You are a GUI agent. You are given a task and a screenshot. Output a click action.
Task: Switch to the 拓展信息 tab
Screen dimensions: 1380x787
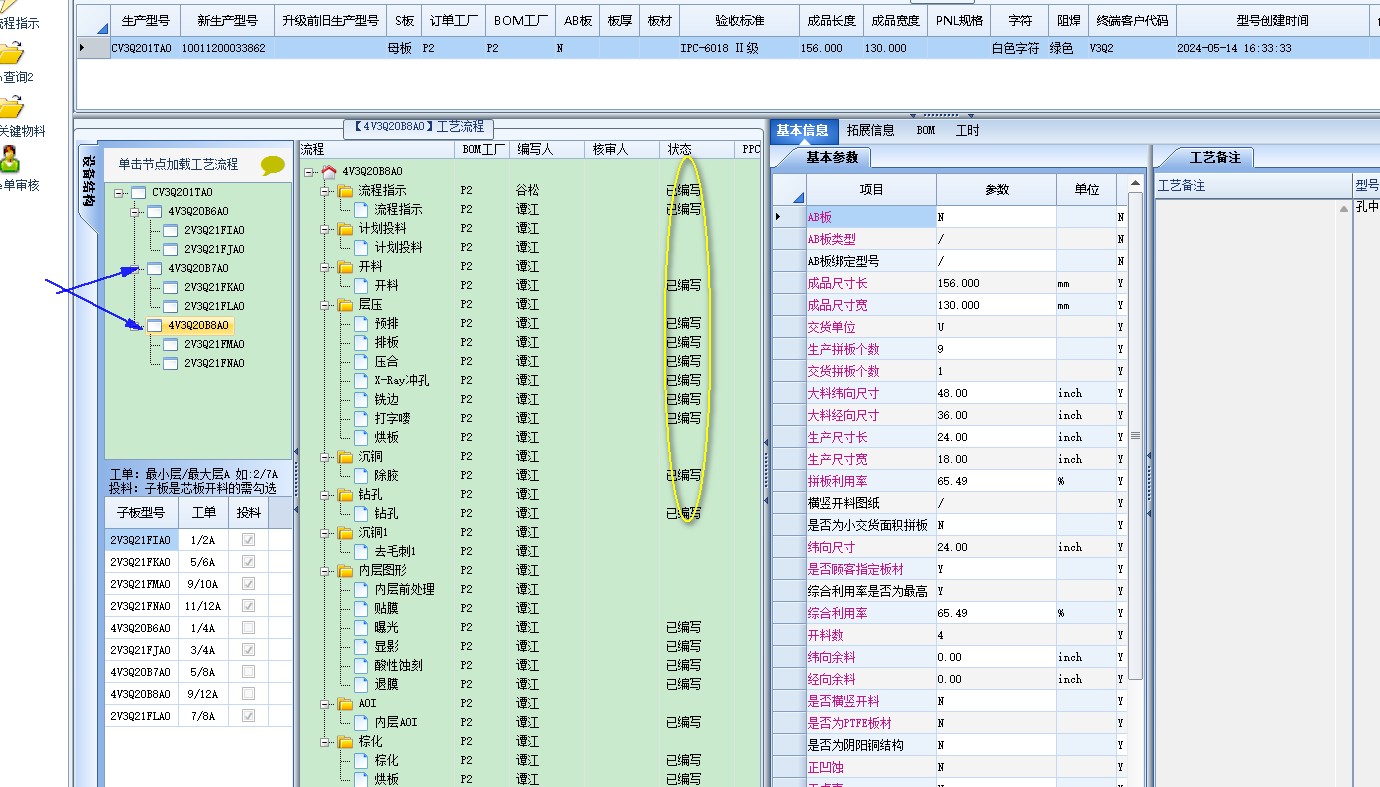pyautogui.click(x=870, y=130)
